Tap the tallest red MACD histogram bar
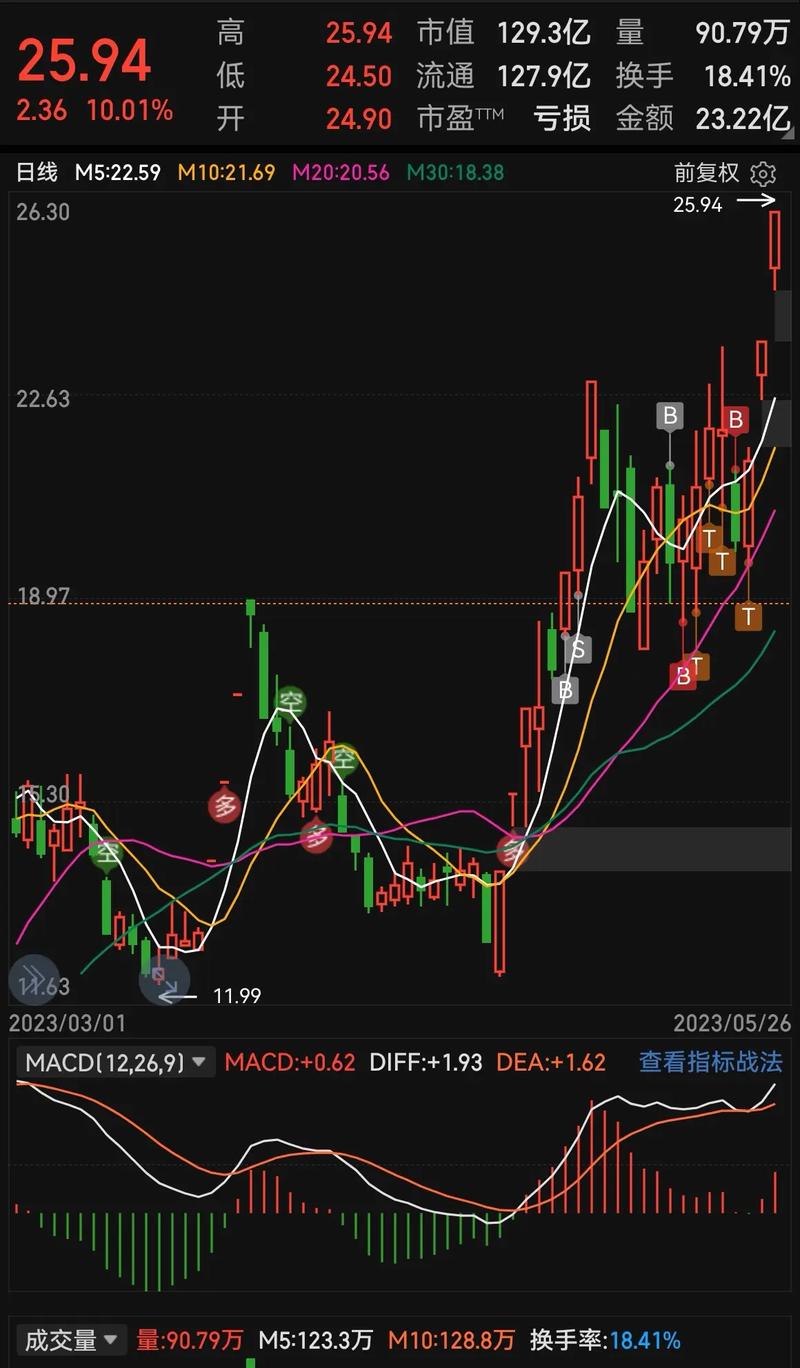 click(592, 1156)
